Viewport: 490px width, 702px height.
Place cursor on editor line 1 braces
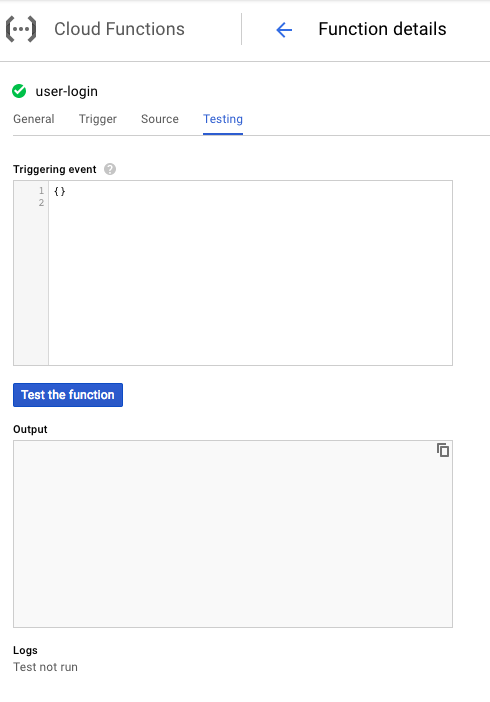tap(60, 192)
